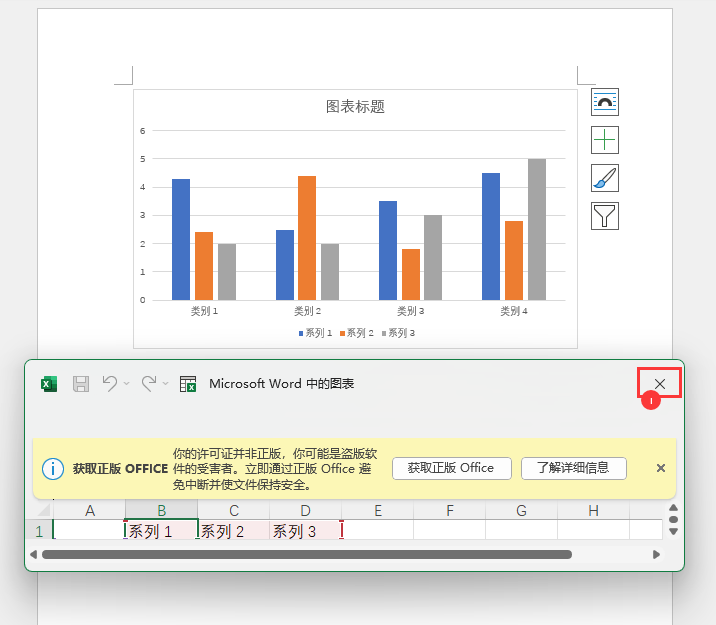716x625 pixels.
Task: Open Chart Elements plus button
Action: coord(605,140)
